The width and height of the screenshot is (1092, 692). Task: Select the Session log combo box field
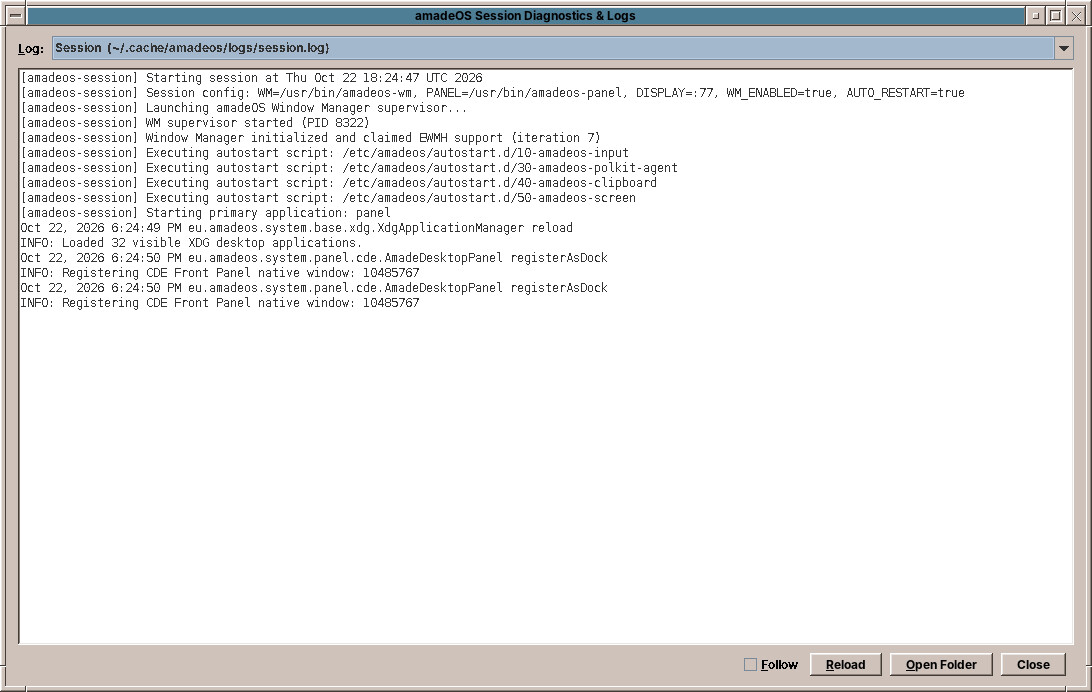(553, 48)
